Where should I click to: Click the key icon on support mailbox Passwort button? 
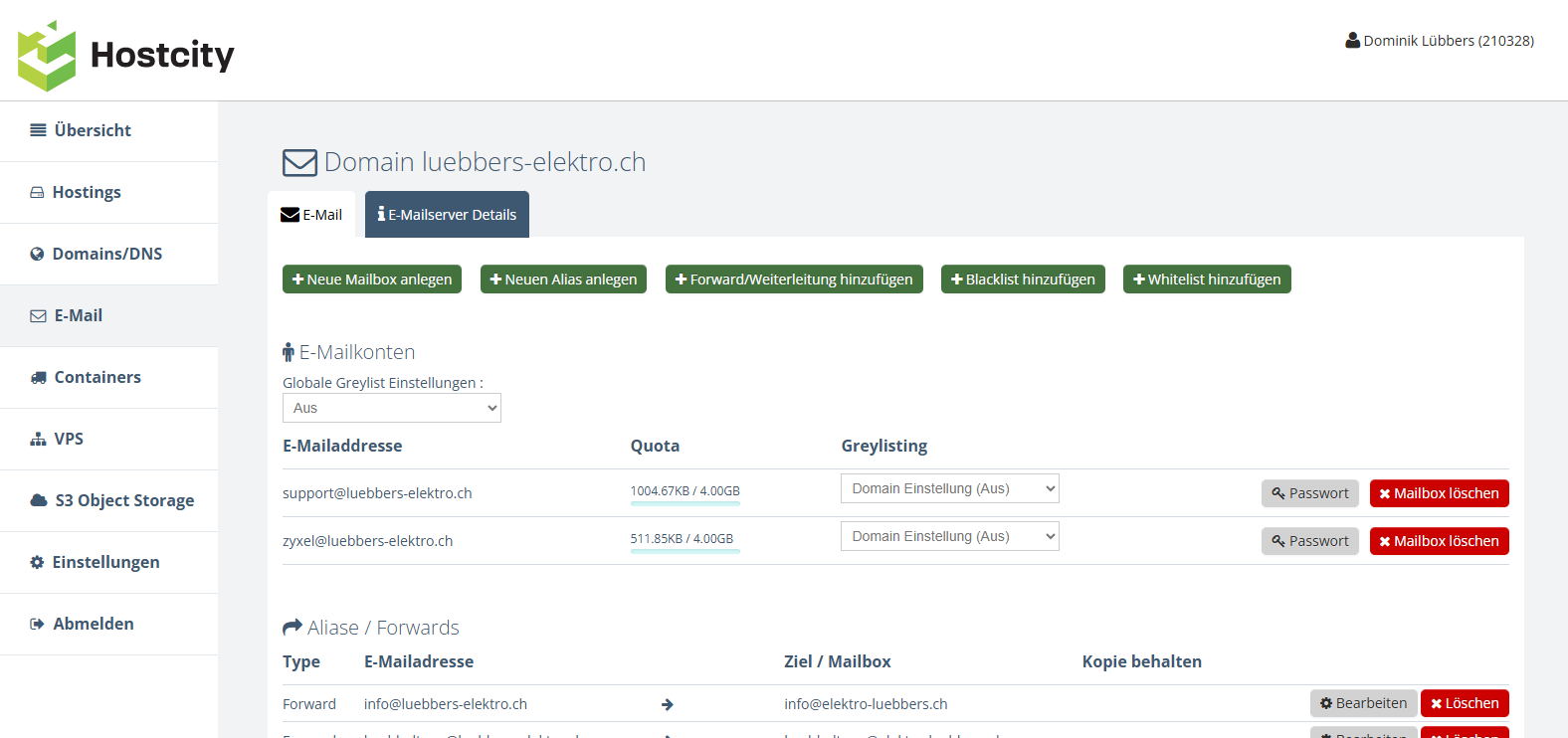pos(1278,493)
